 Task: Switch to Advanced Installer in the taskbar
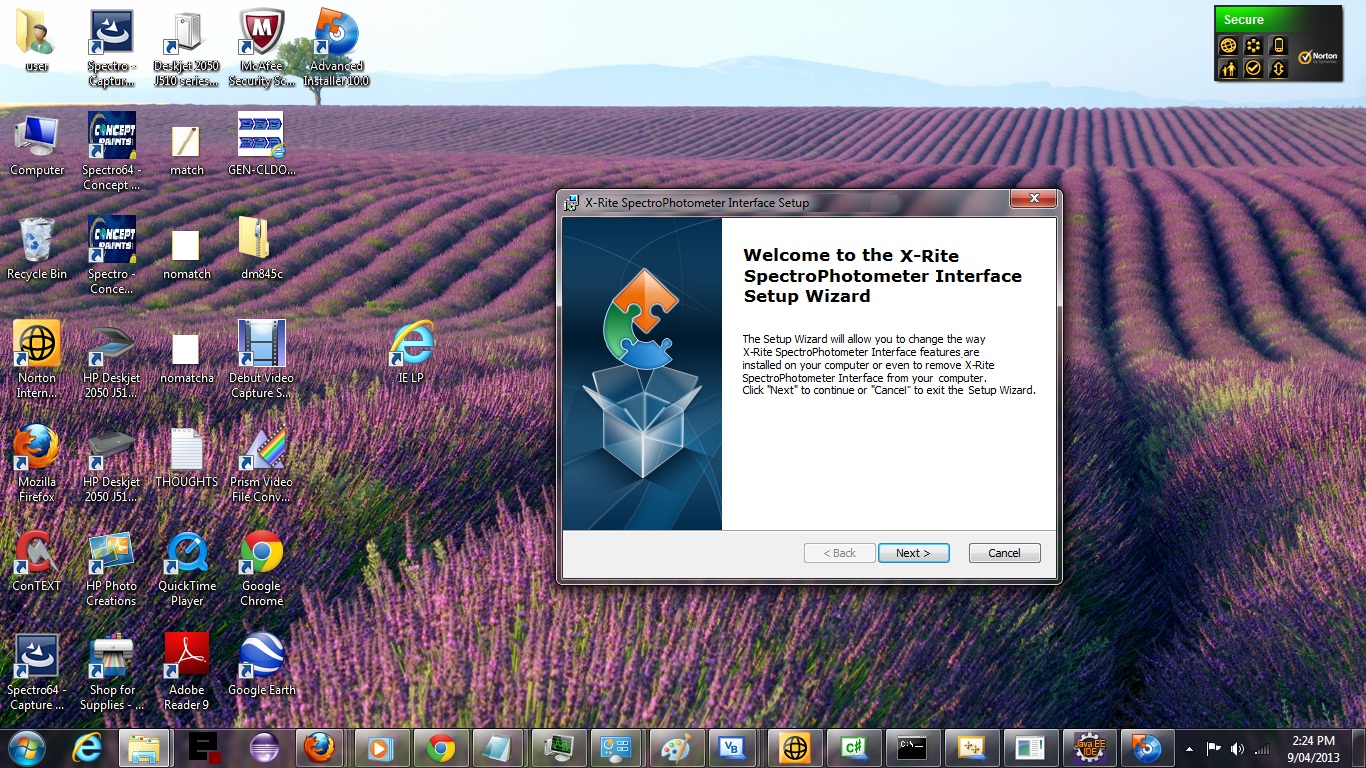click(x=1146, y=747)
